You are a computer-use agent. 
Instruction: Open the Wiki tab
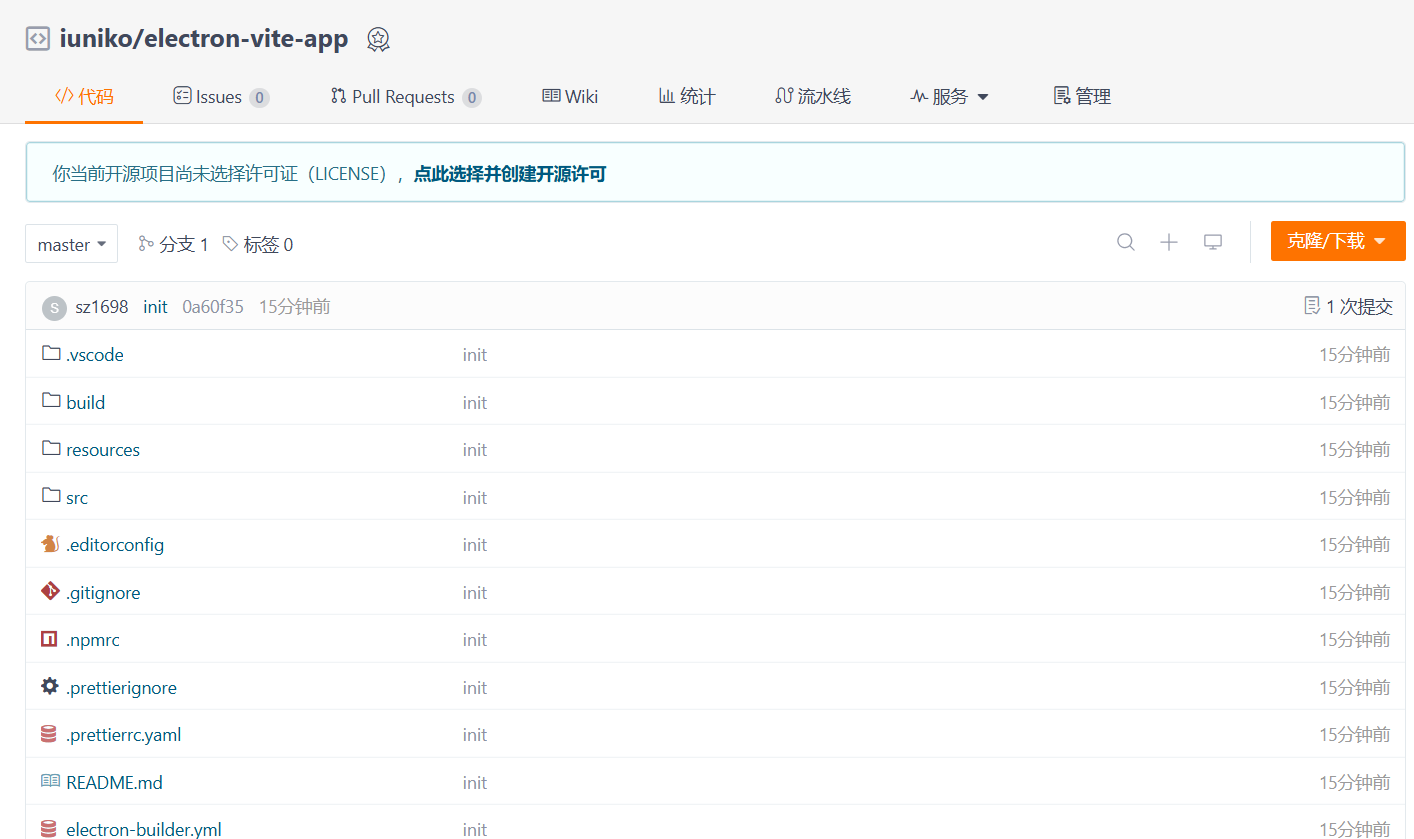(570, 96)
